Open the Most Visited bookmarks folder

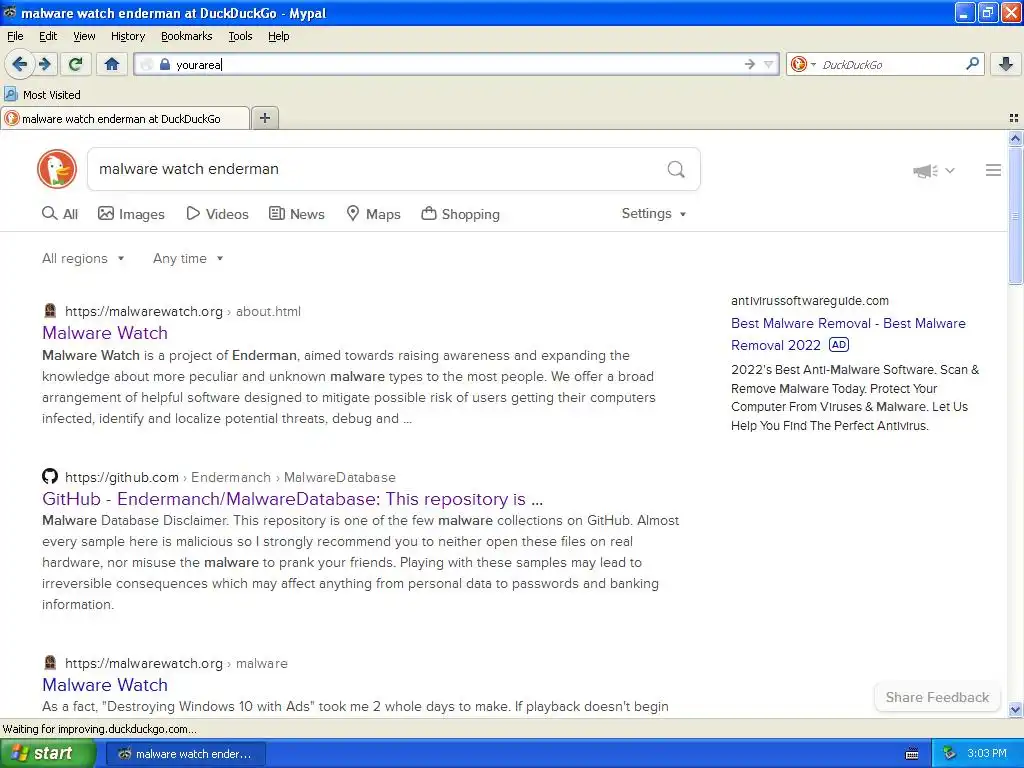point(42,95)
